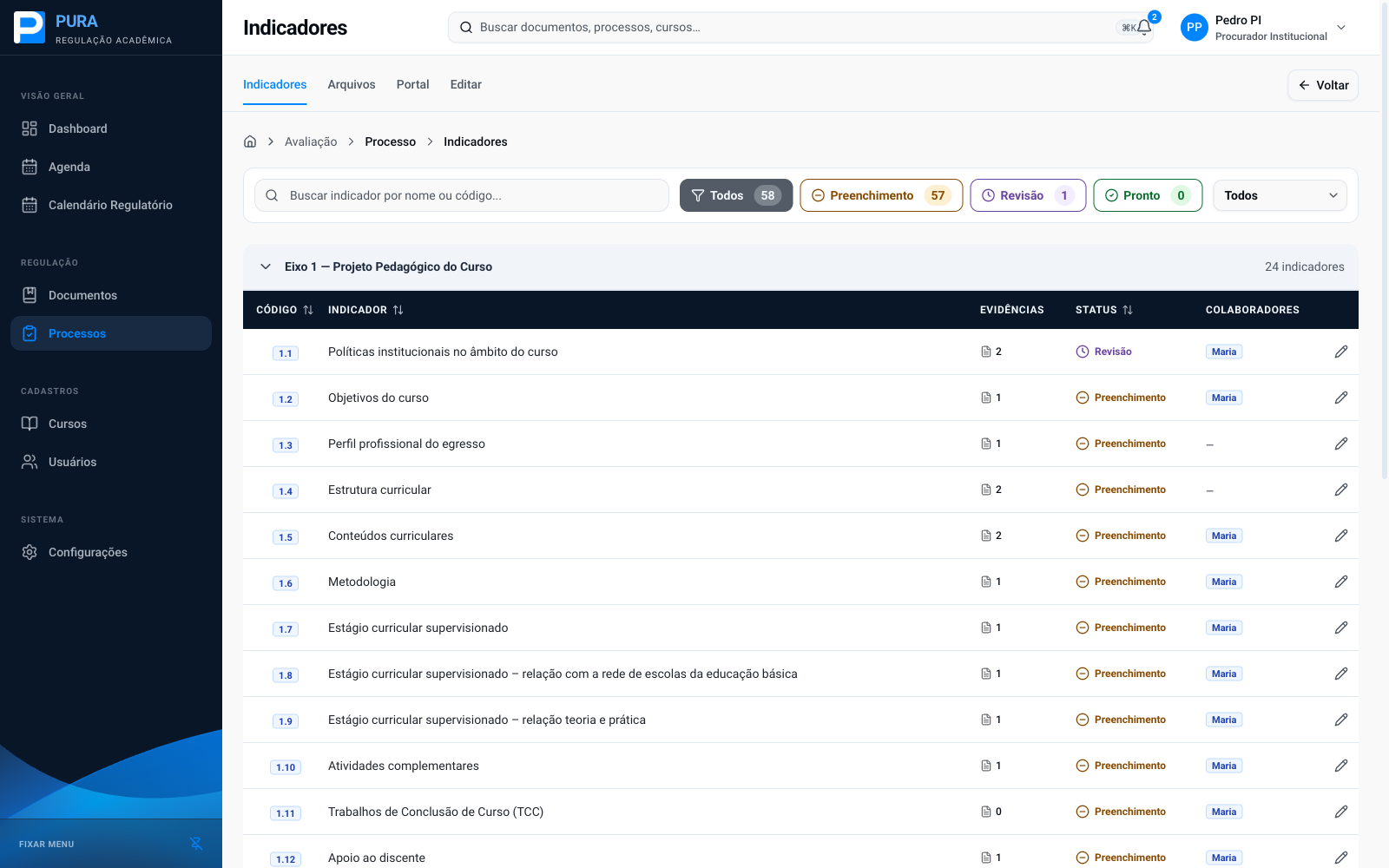
Task: Switch to the Arquivos tab
Action: coord(352,84)
